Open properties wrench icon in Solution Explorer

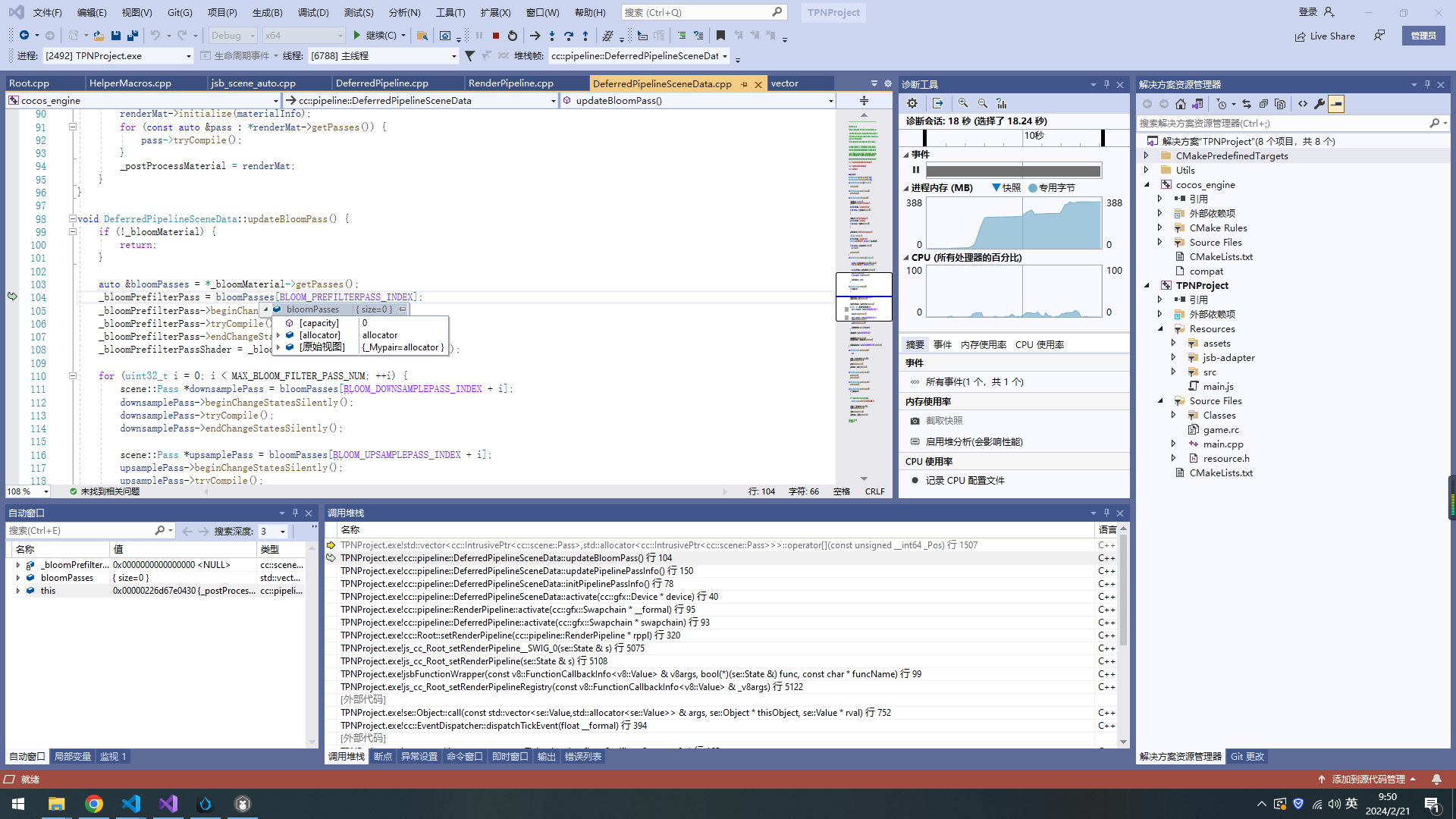(x=1319, y=104)
